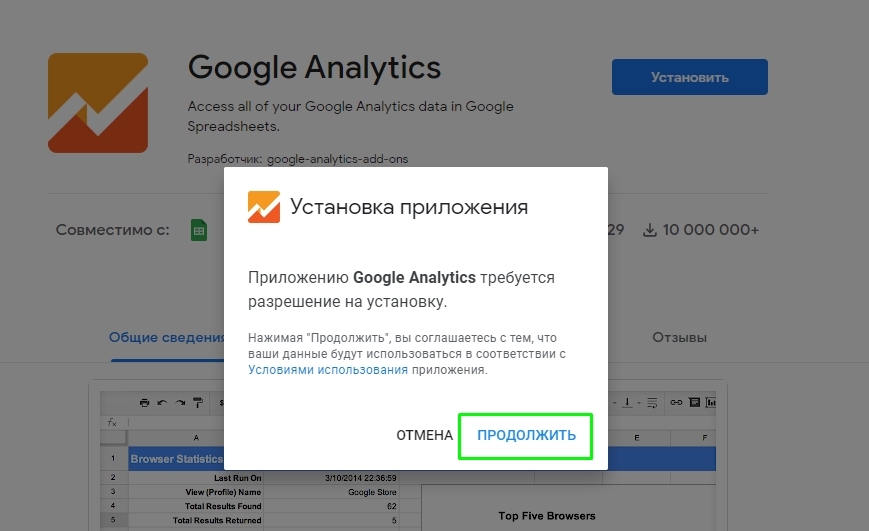Click the green Google Sheets compatibility icon

(x=199, y=230)
